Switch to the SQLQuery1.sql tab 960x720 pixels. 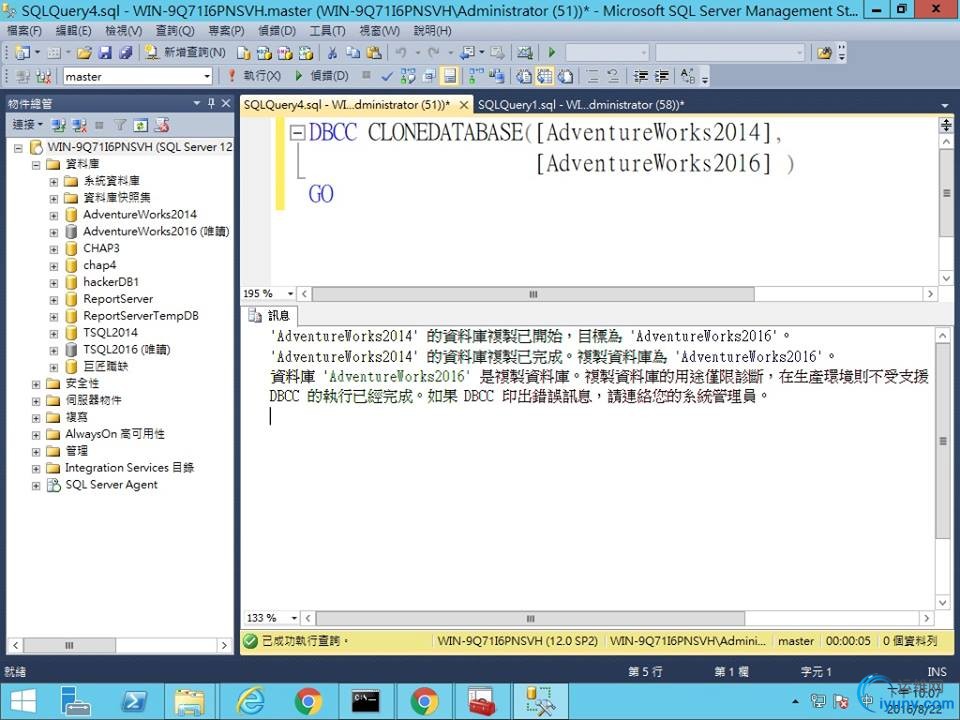(581, 105)
